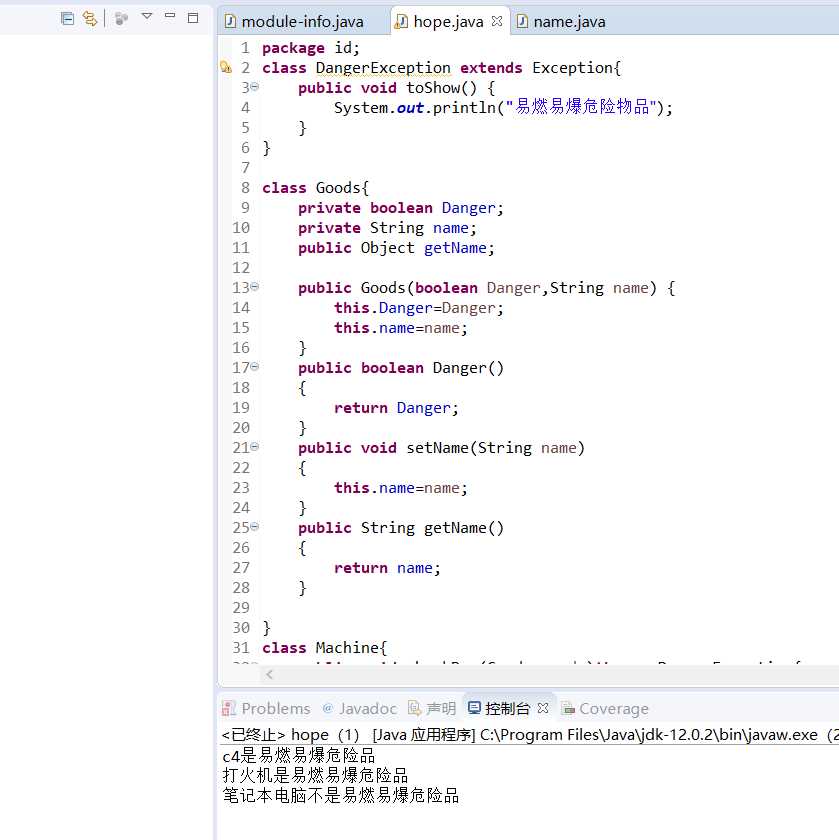Click the filter icon in the left panel toolbar
This screenshot has height=840, width=839.
pyautogui.click(x=122, y=19)
